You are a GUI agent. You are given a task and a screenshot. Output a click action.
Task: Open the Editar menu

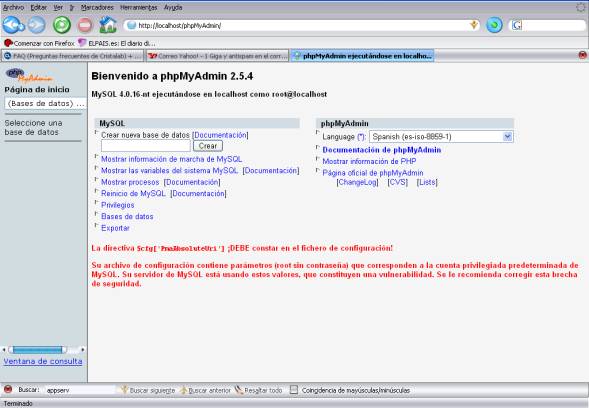(x=39, y=8)
